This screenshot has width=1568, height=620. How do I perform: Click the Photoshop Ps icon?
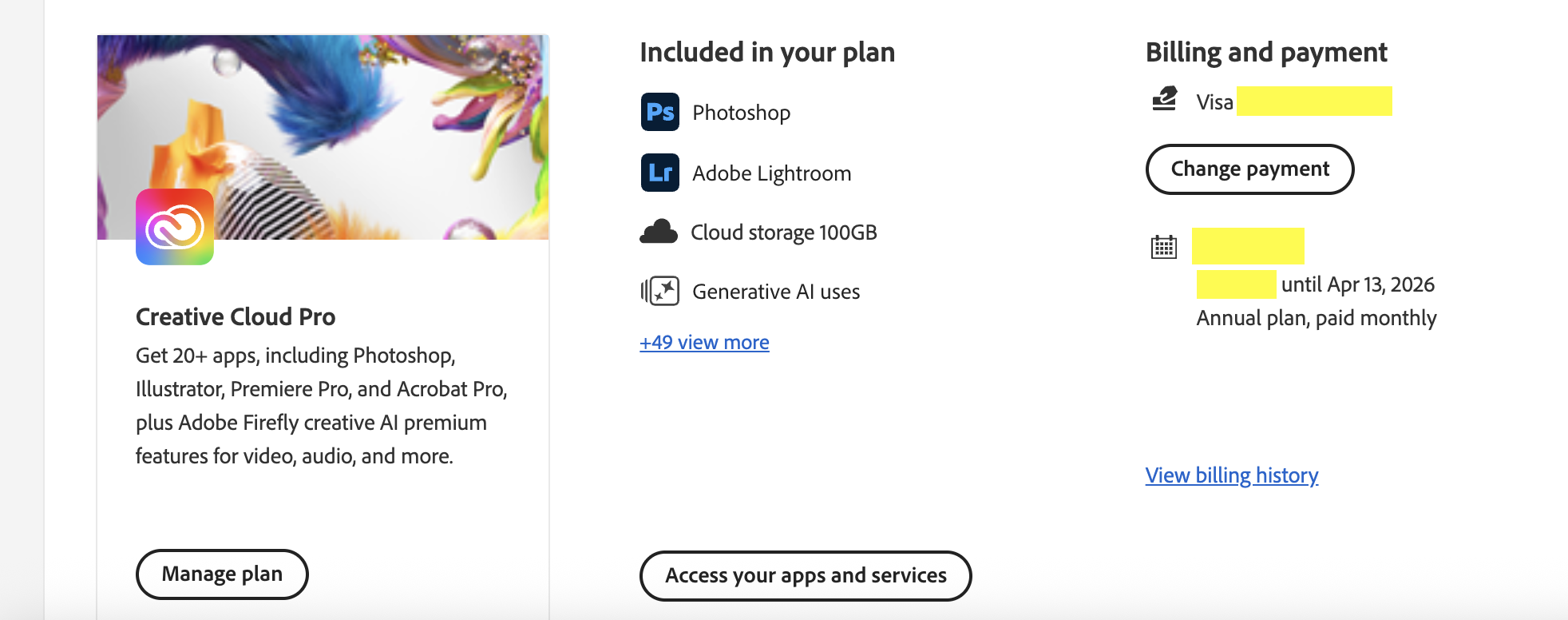[659, 112]
